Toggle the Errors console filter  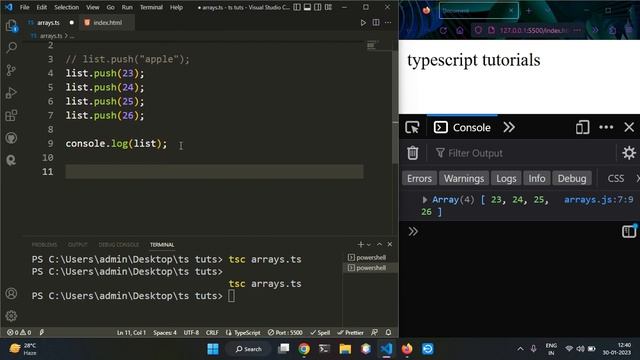coord(419,178)
